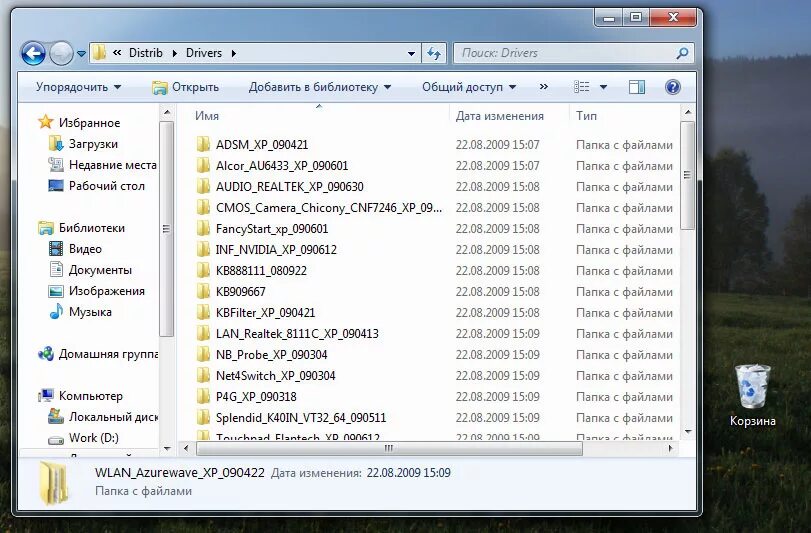The image size is (811, 533).
Task: Click navigation pane scrollbar thumb
Action: point(166,229)
